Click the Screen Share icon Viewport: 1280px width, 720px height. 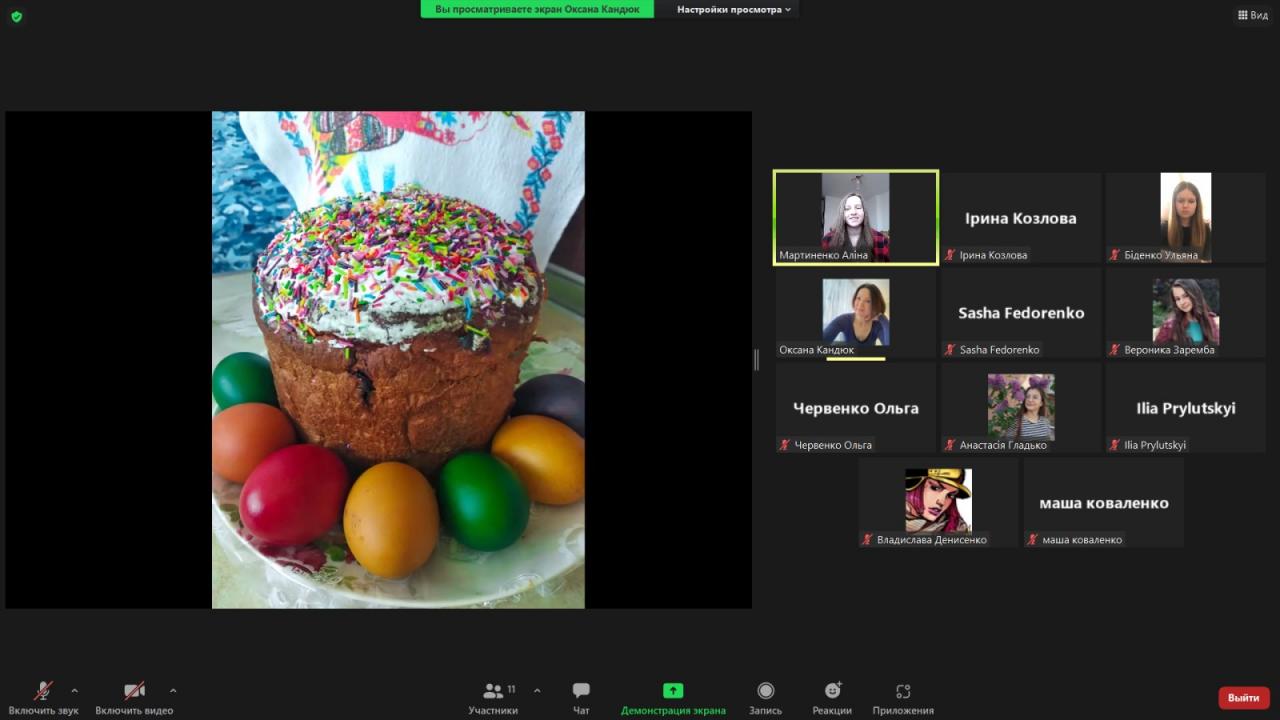point(673,691)
